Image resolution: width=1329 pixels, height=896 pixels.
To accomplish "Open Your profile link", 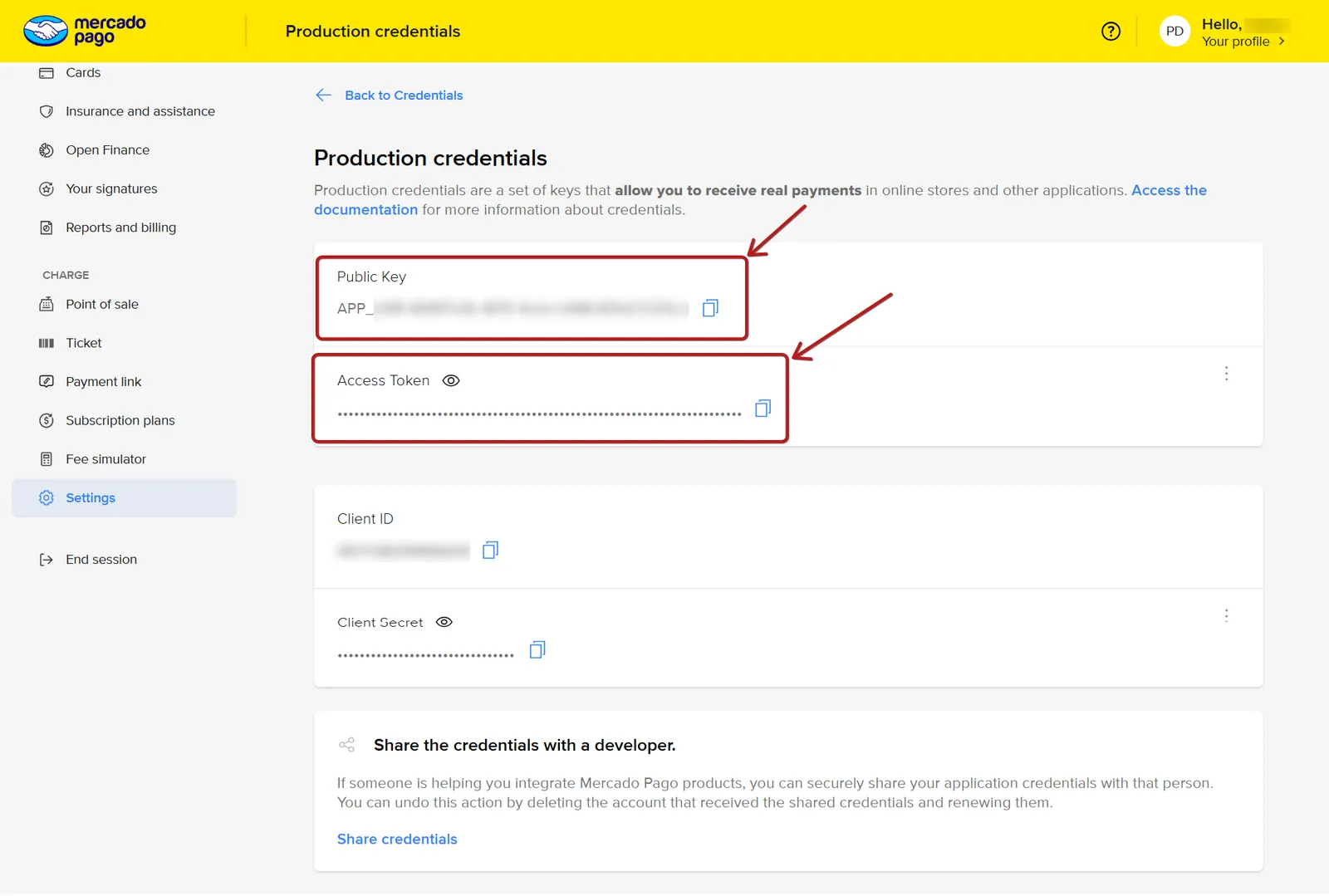I will coord(1235,42).
